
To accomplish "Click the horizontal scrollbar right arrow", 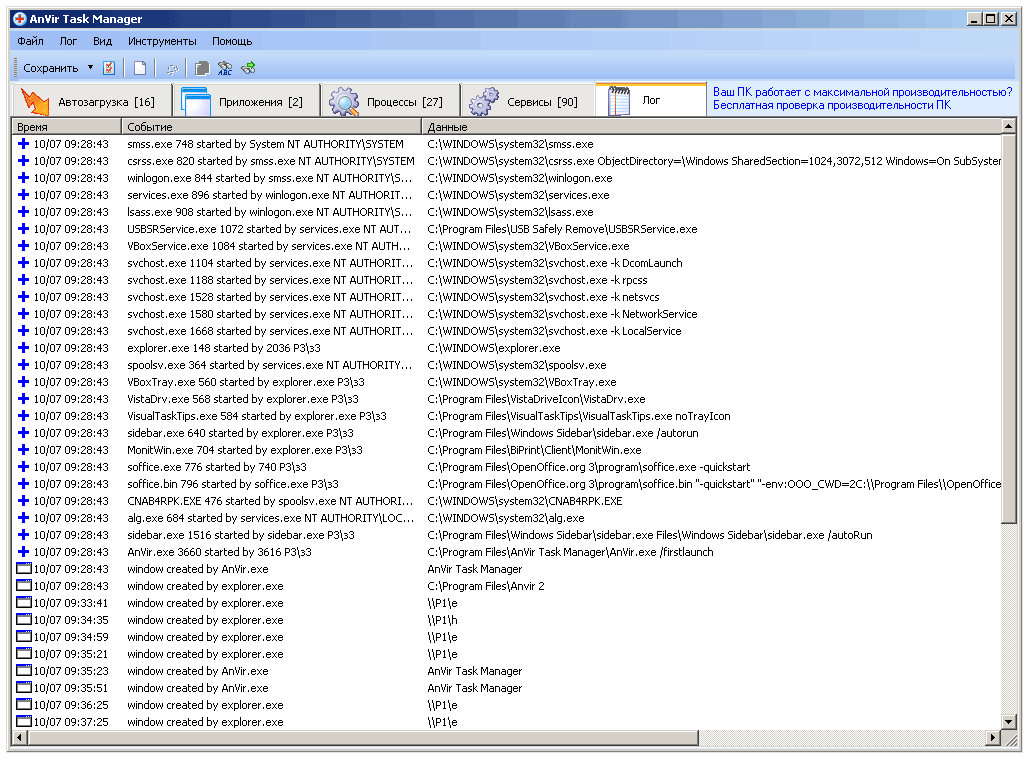I will pyautogui.click(x=993, y=738).
